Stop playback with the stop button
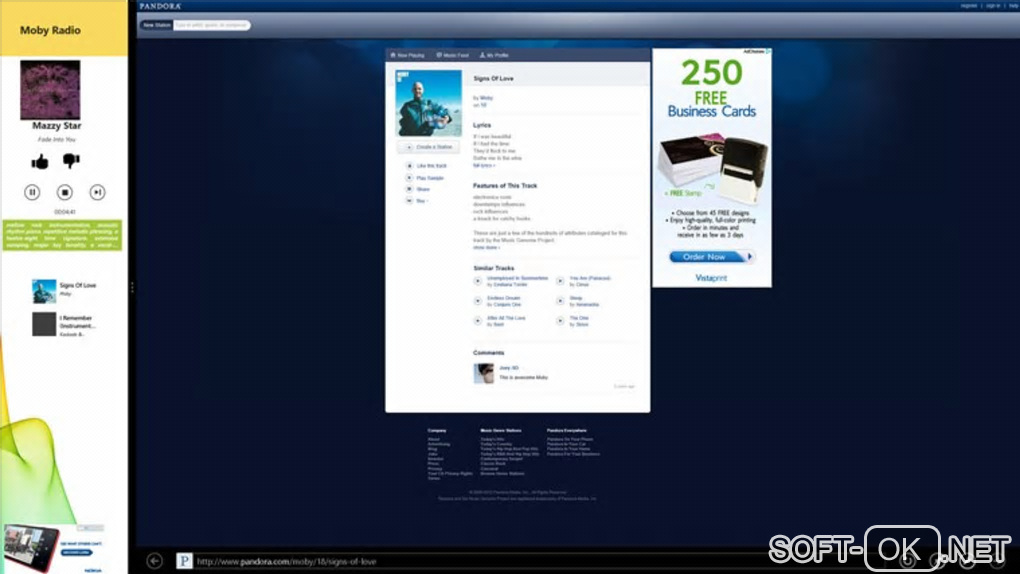The width and height of the screenshot is (1020, 574). coord(64,192)
